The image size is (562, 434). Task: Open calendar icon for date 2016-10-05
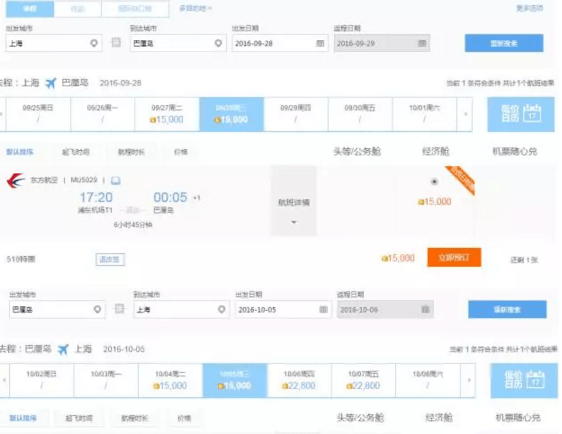pyautogui.click(x=323, y=309)
